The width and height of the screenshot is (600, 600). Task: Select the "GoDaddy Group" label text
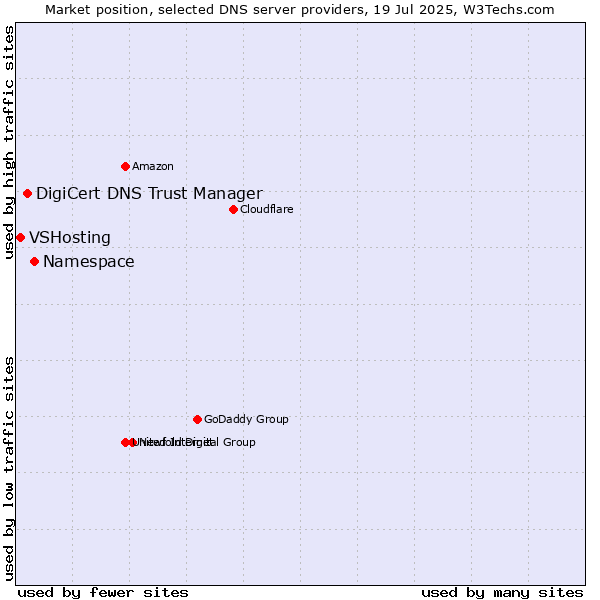[246, 419]
